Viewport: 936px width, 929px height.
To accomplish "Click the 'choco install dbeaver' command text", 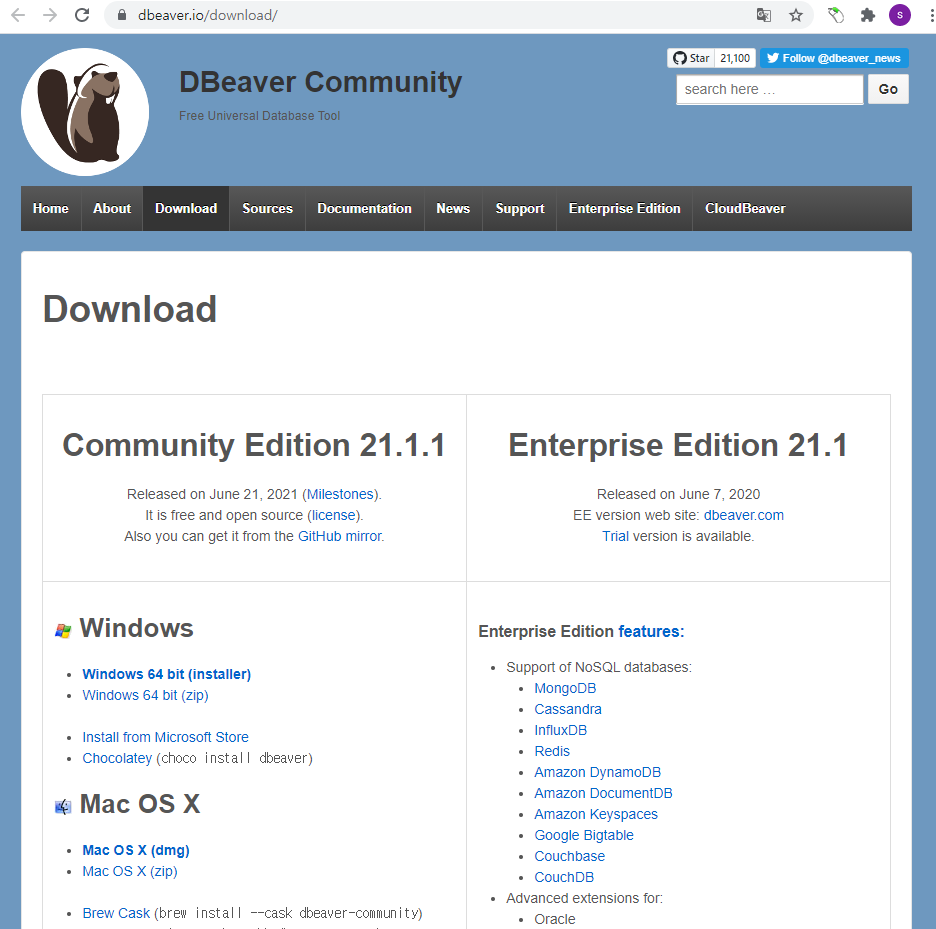I will [234, 758].
